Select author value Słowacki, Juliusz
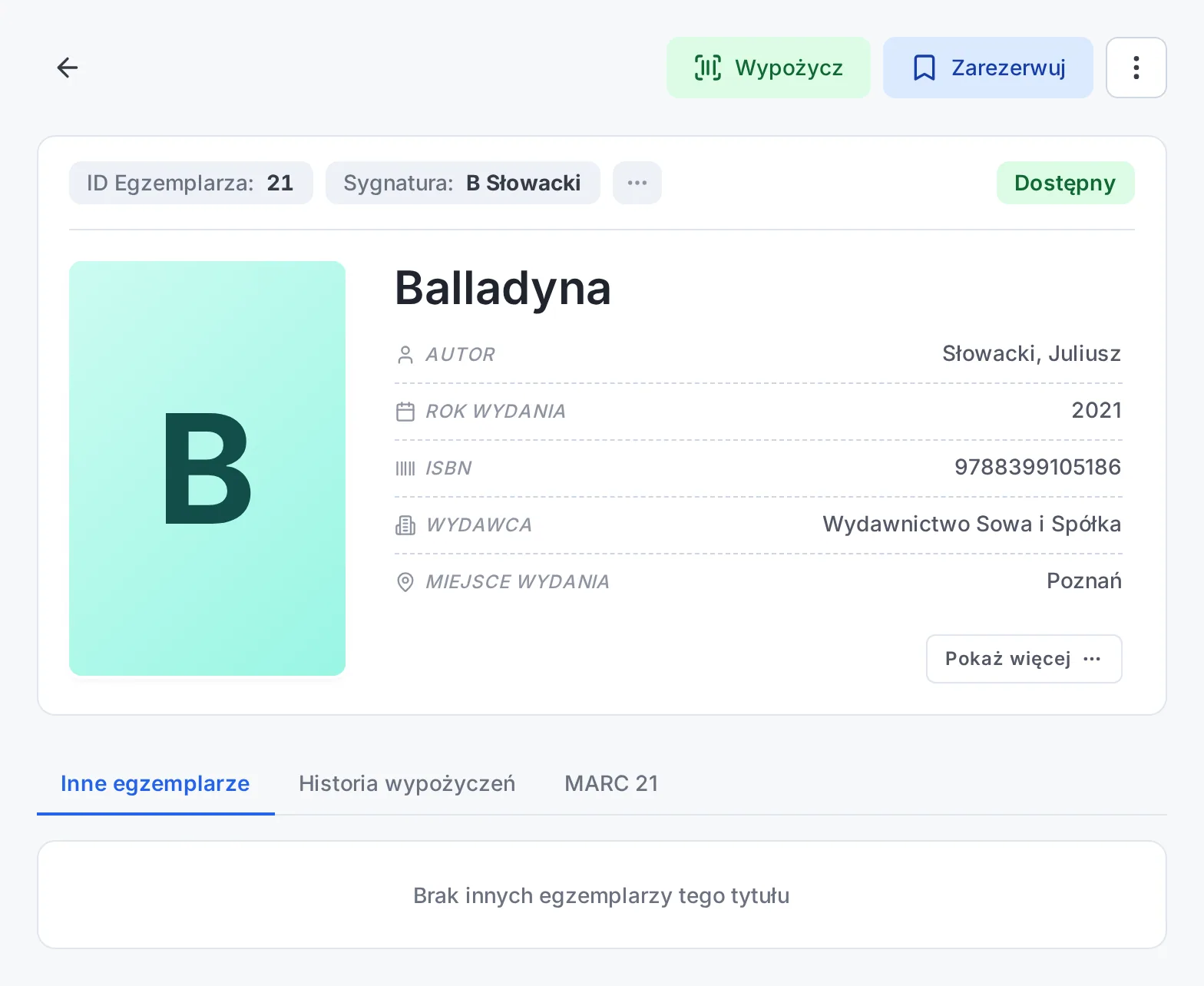This screenshot has width=1204, height=986. 1031,353
